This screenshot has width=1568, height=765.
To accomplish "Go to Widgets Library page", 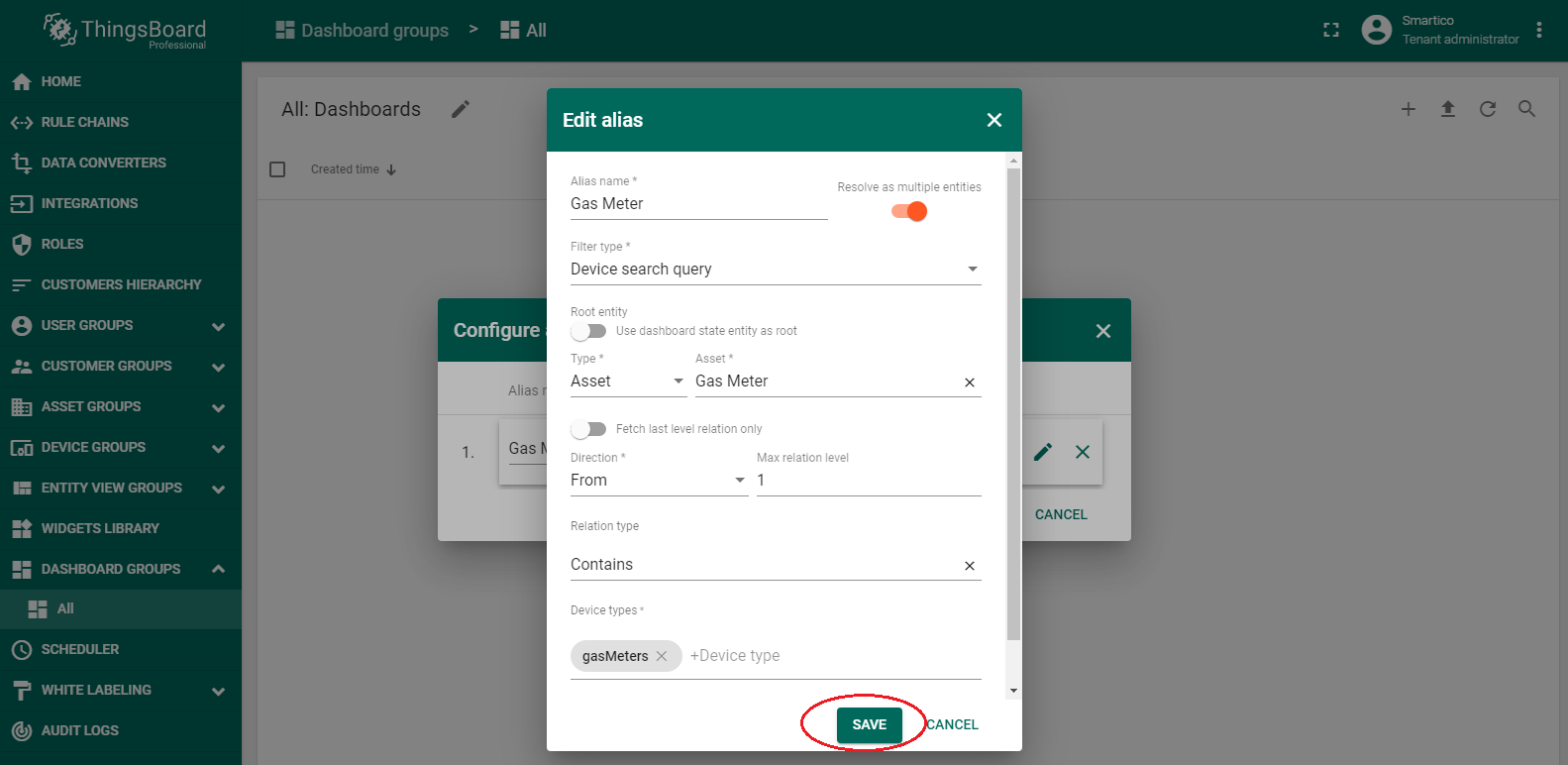I will tap(100, 528).
